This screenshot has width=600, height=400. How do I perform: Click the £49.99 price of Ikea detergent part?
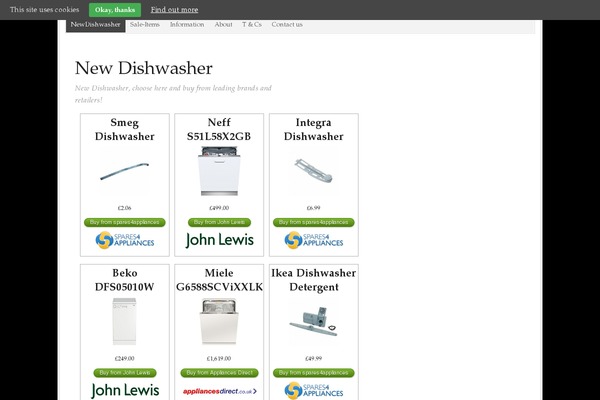click(x=313, y=358)
